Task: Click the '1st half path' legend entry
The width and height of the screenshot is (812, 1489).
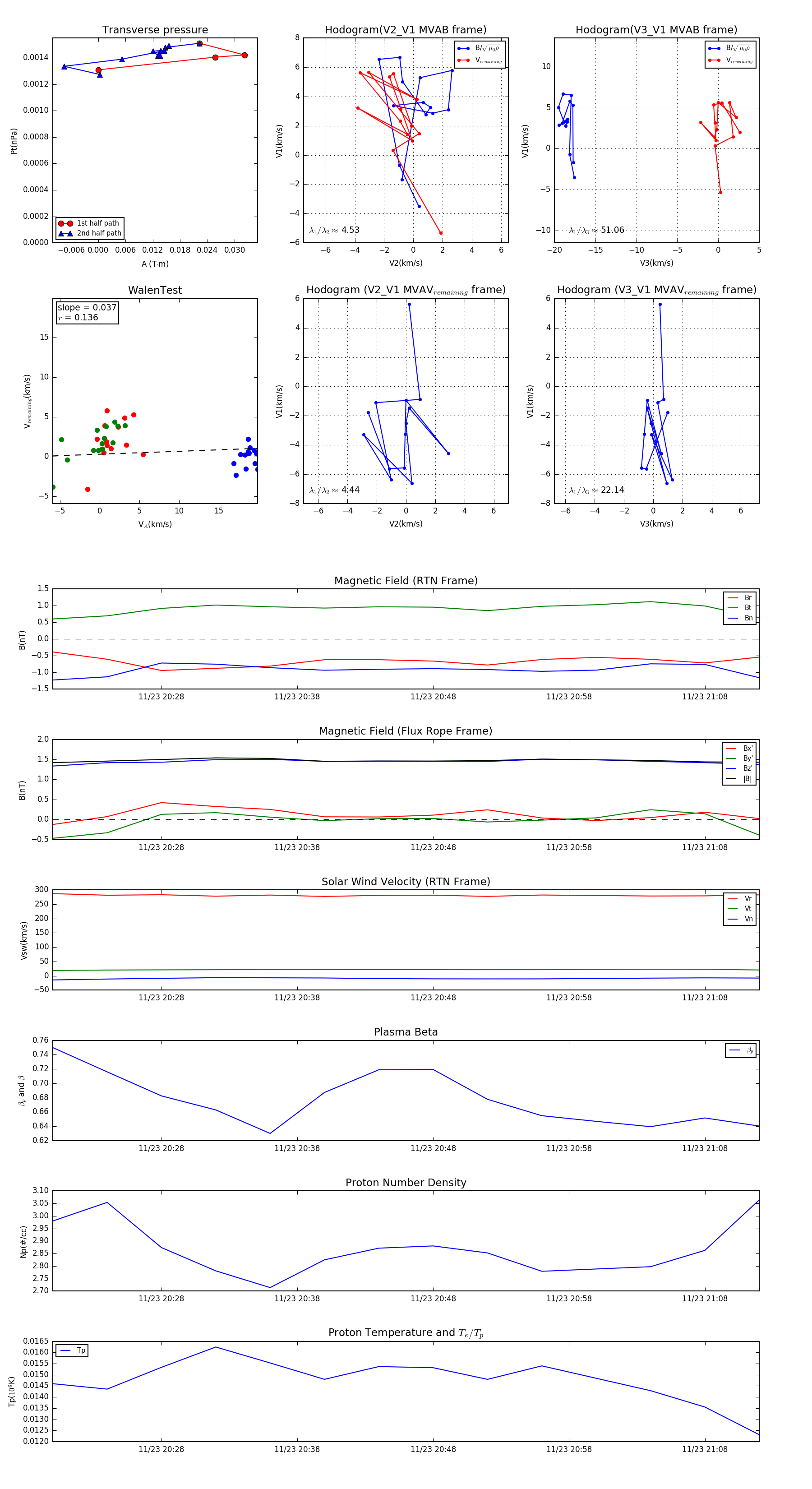Action: tap(90, 224)
